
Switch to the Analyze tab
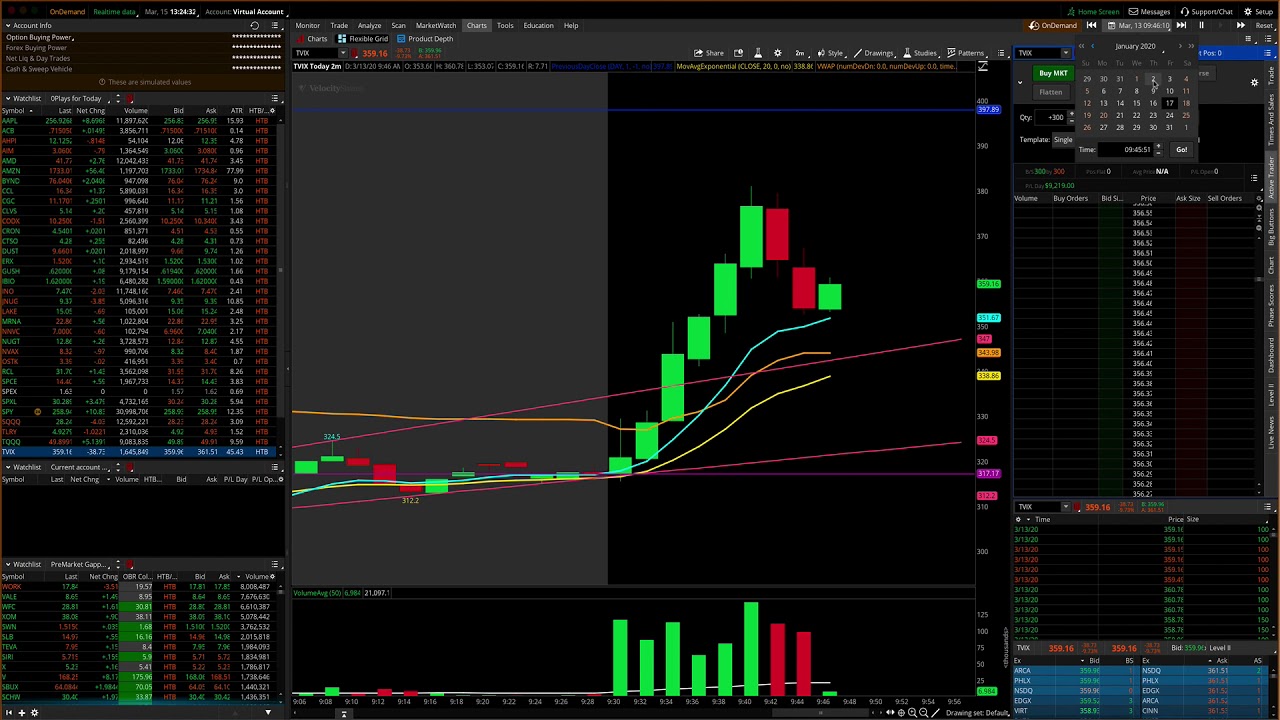(x=369, y=25)
